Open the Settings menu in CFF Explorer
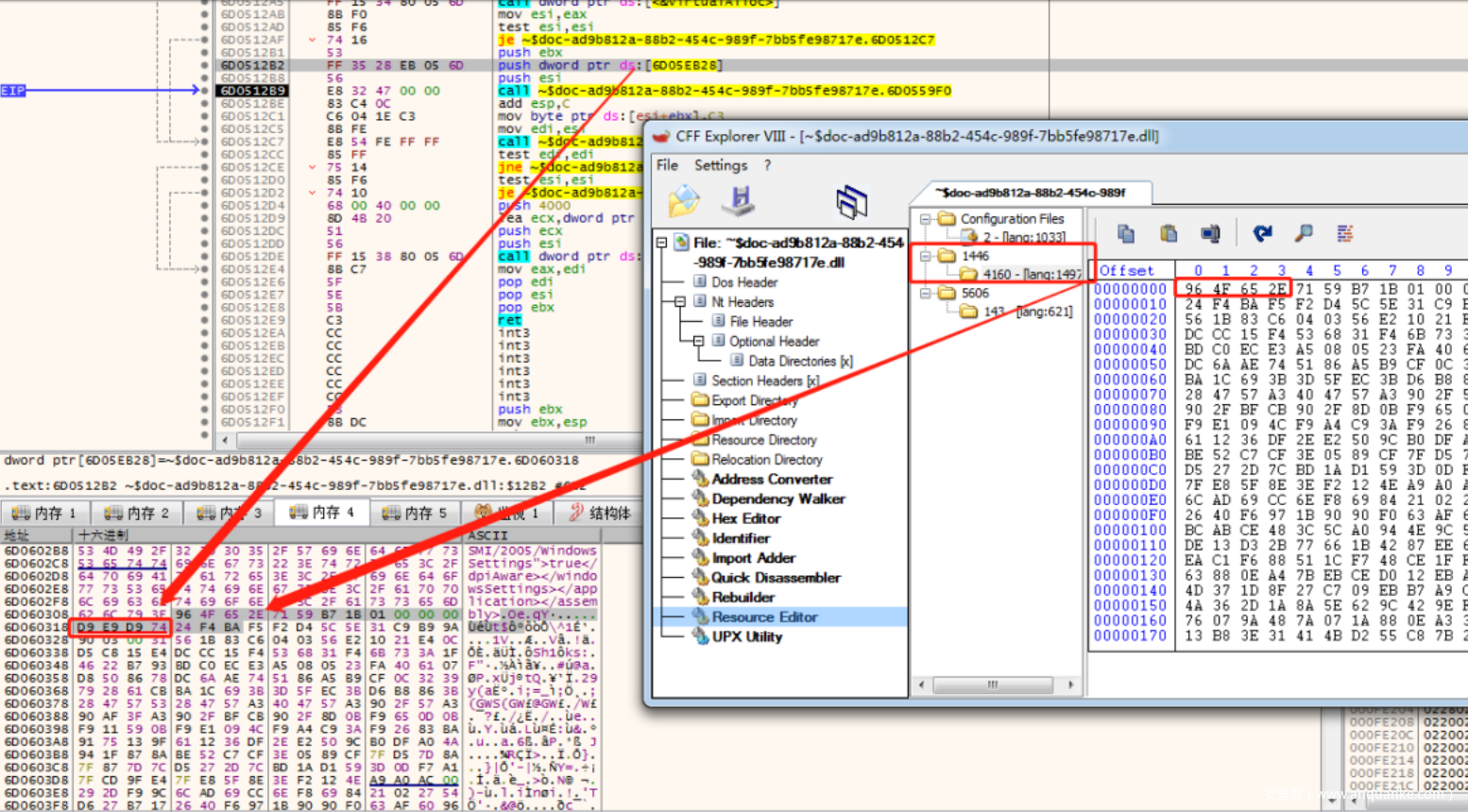The image size is (1468, 812). pyautogui.click(x=720, y=165)
